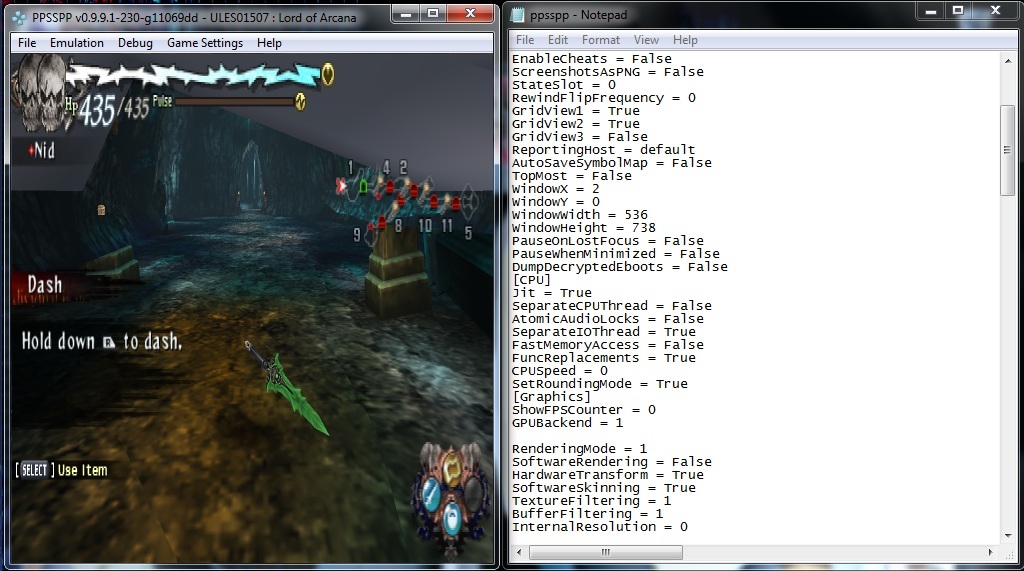The height and width of the screenshot is (571, 1024).
Task: Click the line 'FastMemoryAccess = False'
Action: point(608,345)
